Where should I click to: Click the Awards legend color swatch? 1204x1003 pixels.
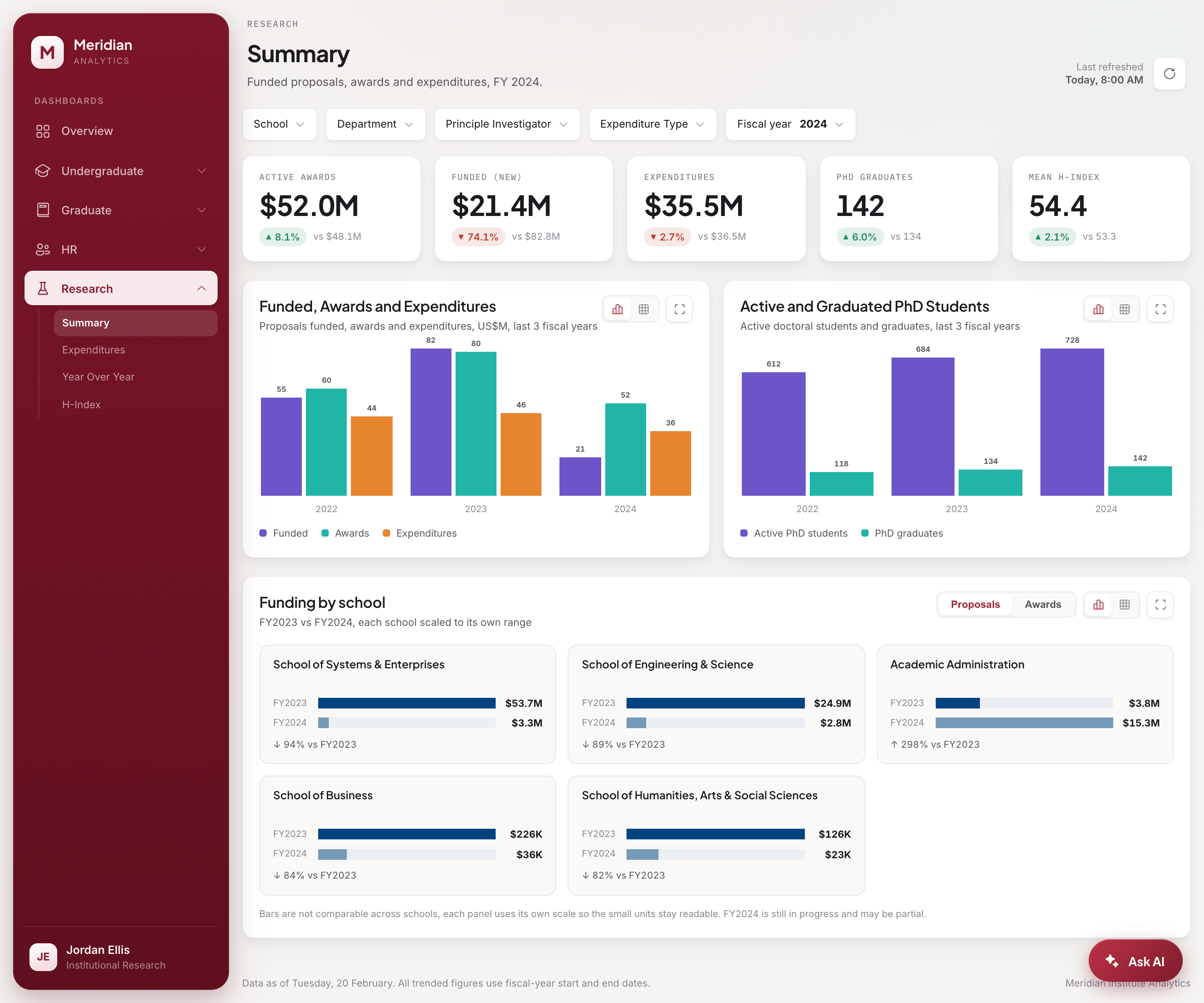coord(325,533)
